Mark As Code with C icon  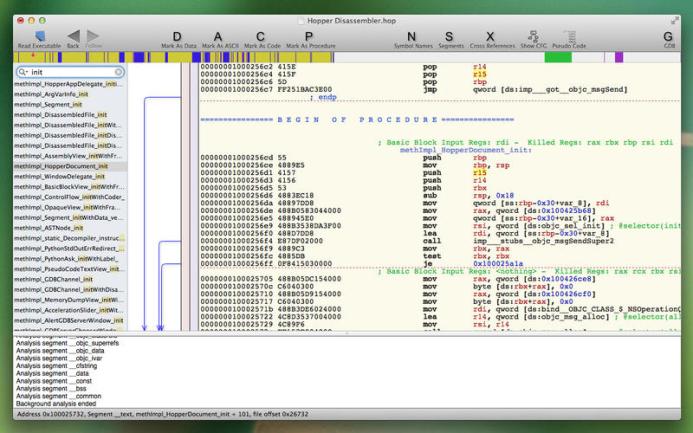tap(260, 37)
